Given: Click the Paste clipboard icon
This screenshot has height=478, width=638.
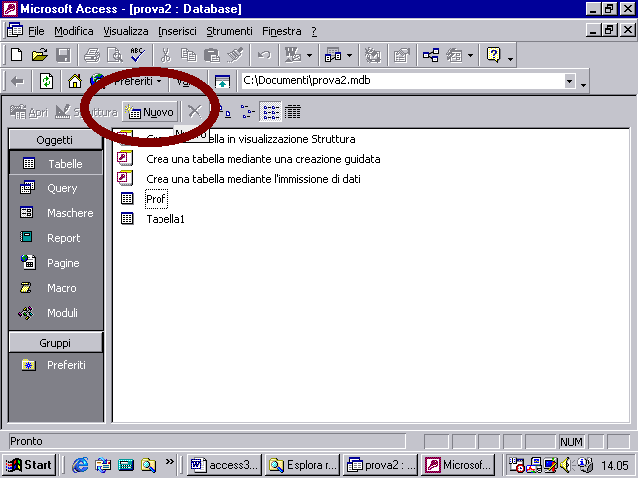Looking at the screenshot, I should 212,55.
